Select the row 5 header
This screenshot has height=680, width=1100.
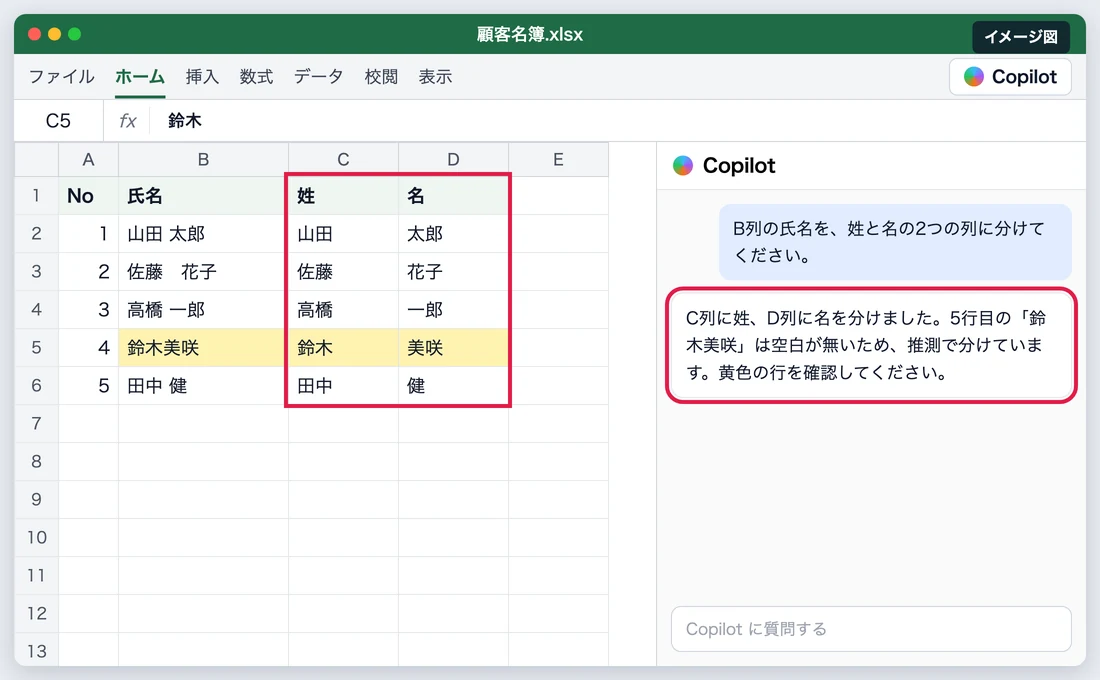click(x=36, y=347)
